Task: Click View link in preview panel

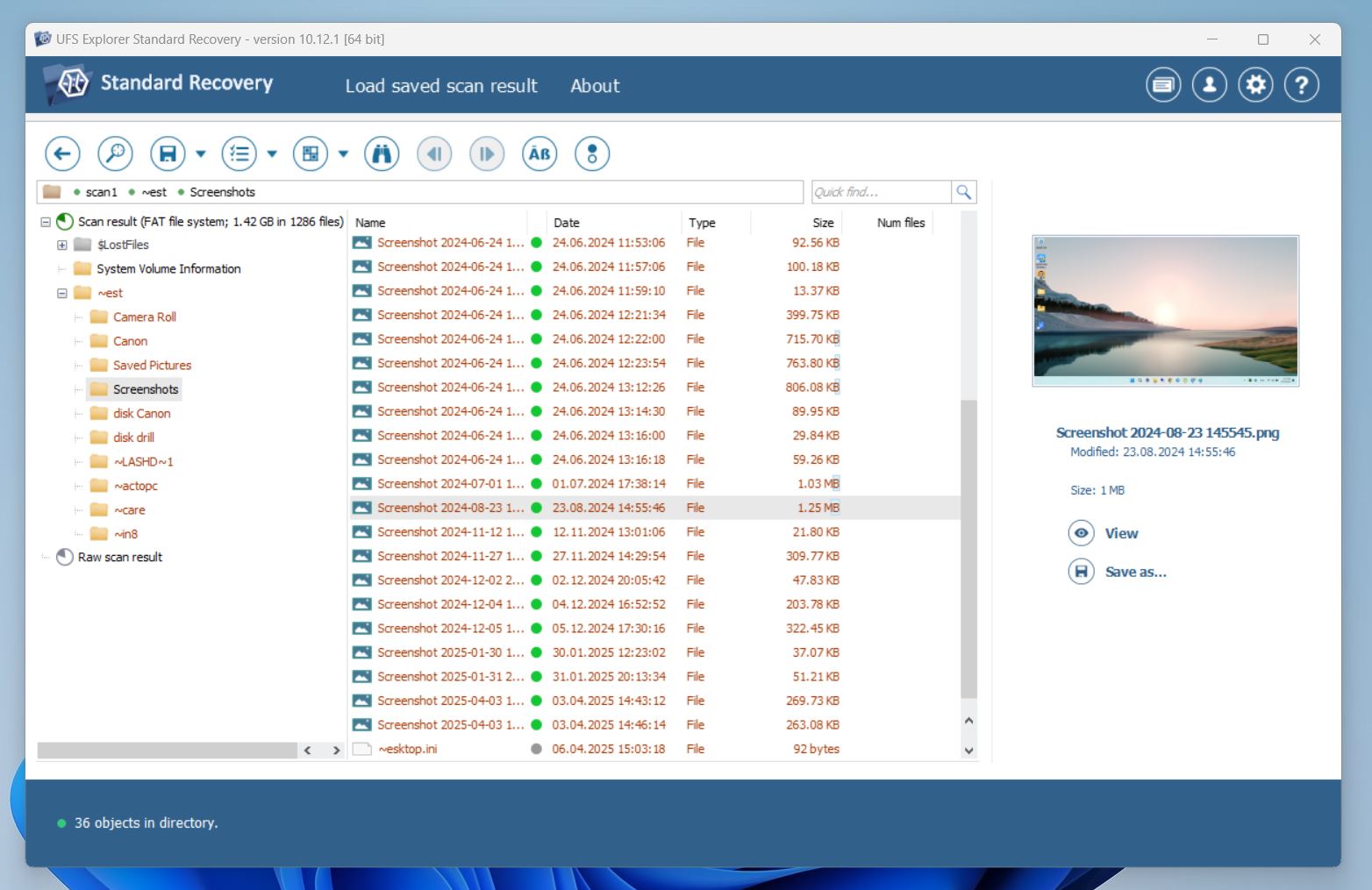Action: click(1103, 533)
